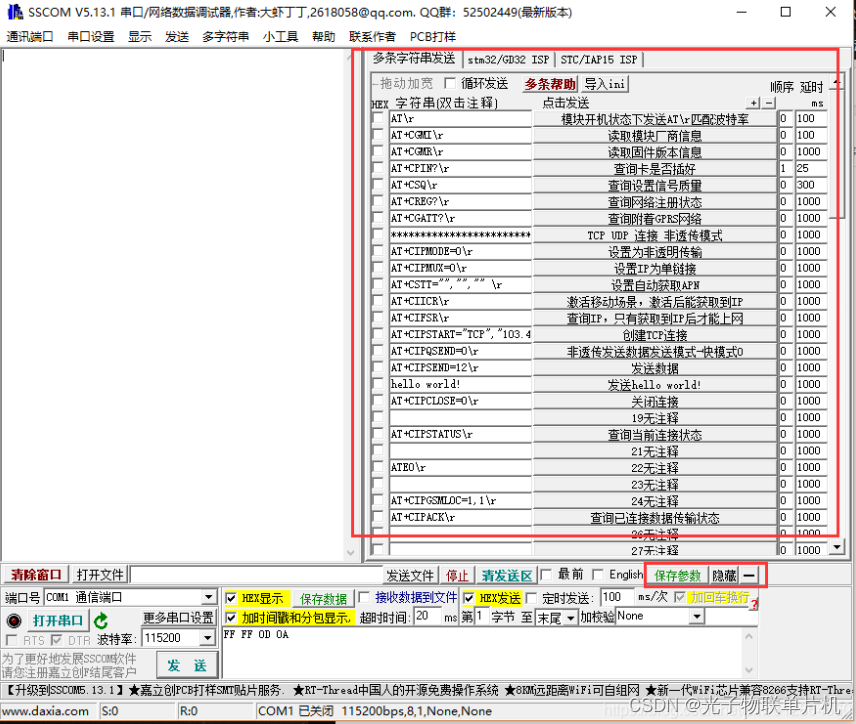Click 清除窗口 button

36,575
